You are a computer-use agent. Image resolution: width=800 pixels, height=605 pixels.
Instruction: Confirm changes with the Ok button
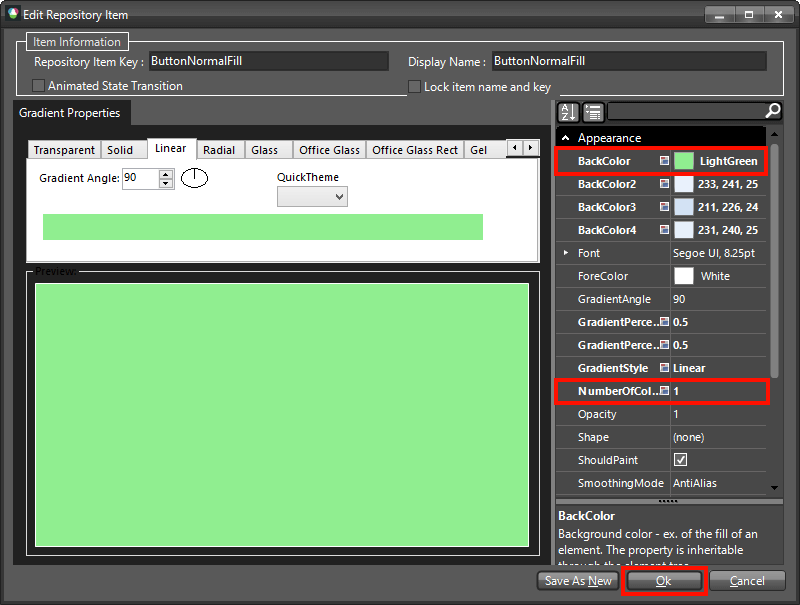click(x=664, y=580)
